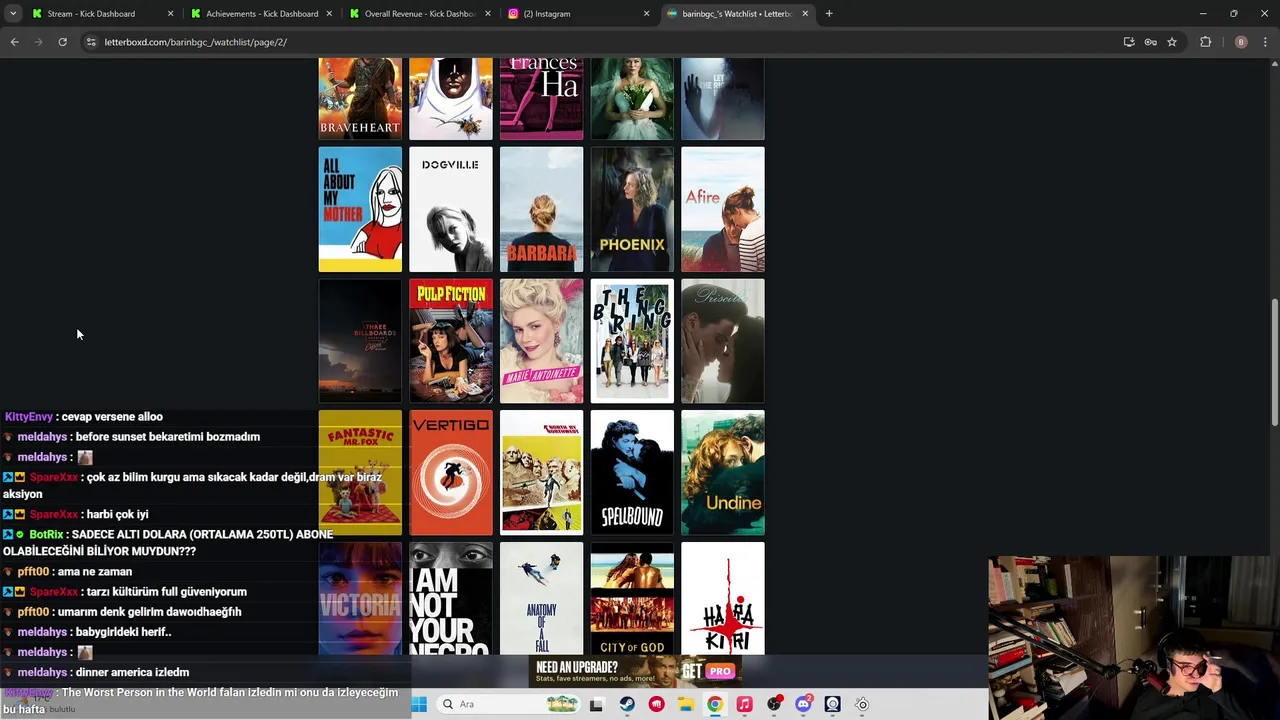This screenshot has width=1280, height=720.
Task: Open the Marie Antoinette poster
Action: [541, 341]
